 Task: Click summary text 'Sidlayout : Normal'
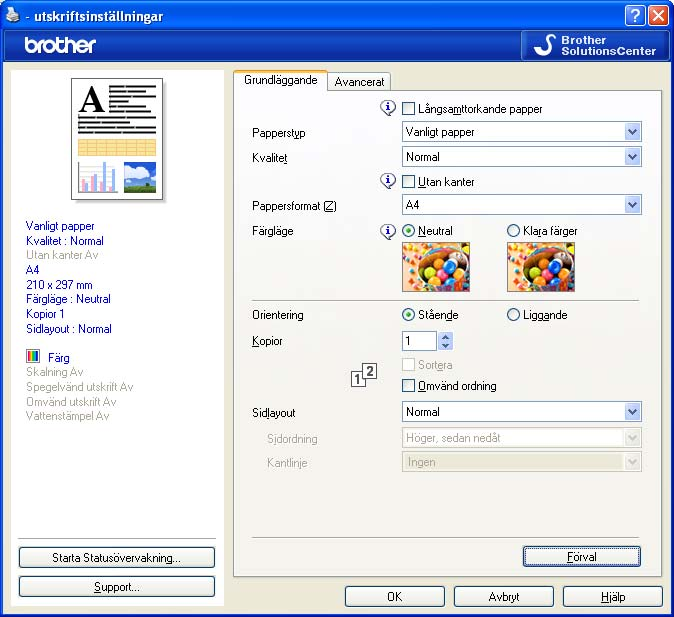(69, 329)
